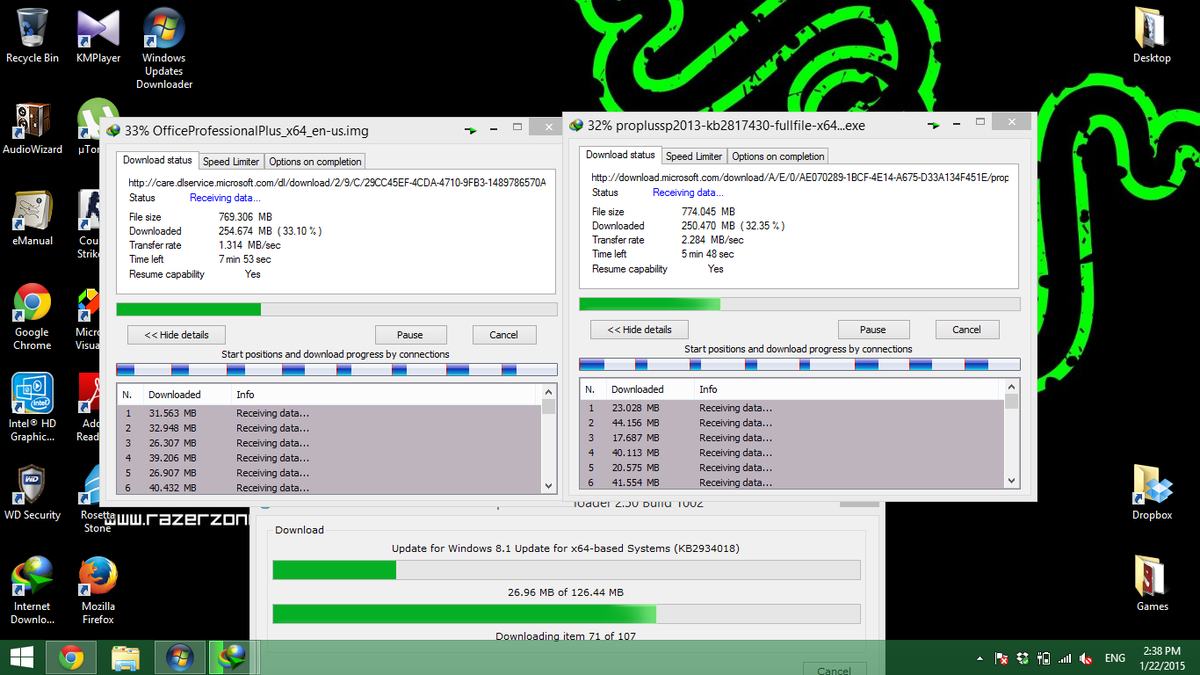Cancel the OfficeProfessionalPlus download
Image resolution: width=1200 pixels, height=675 pixels.
pyautogui.click(x=503, y=335)
